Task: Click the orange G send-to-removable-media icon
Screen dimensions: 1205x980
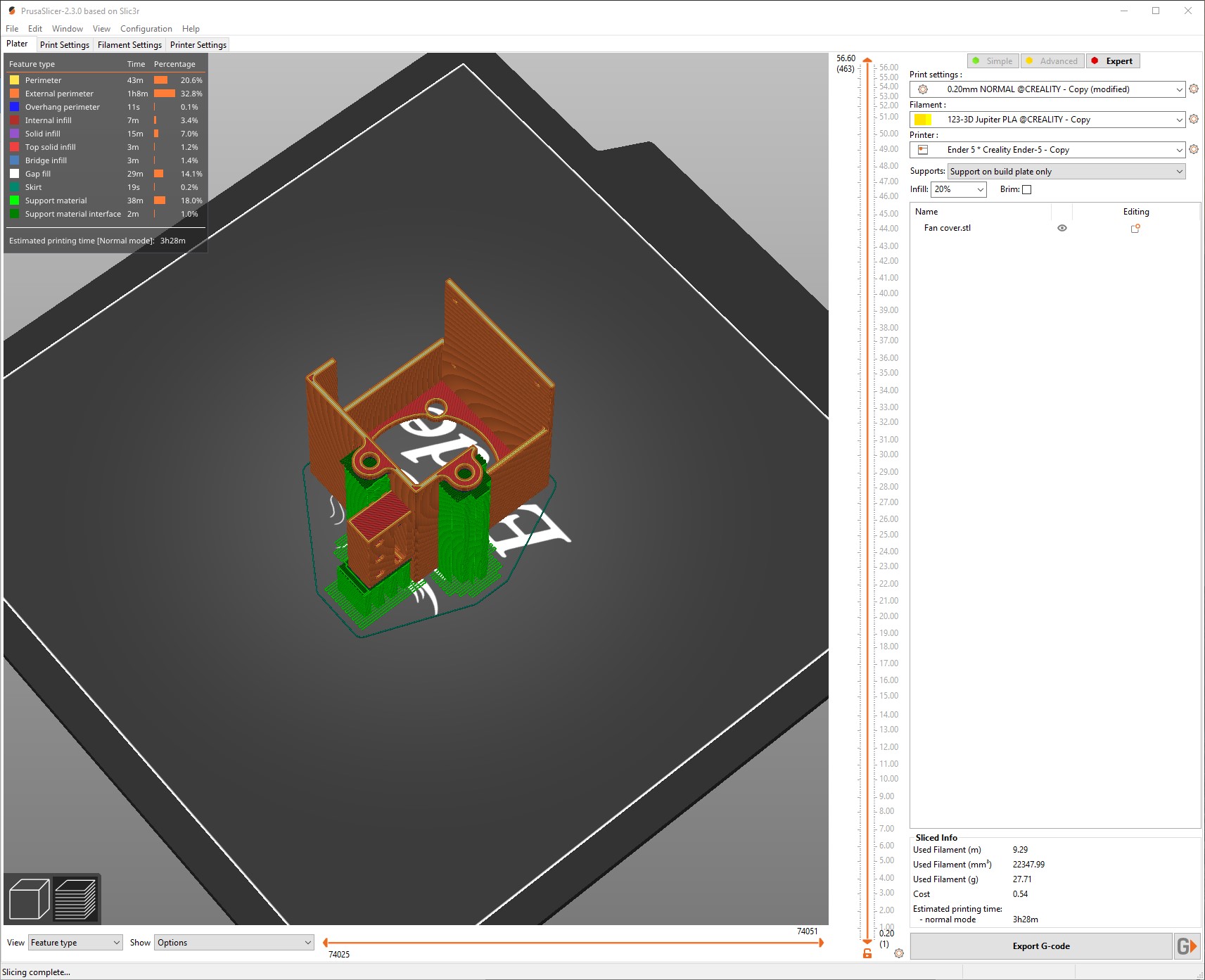Action: (1187, 946)
